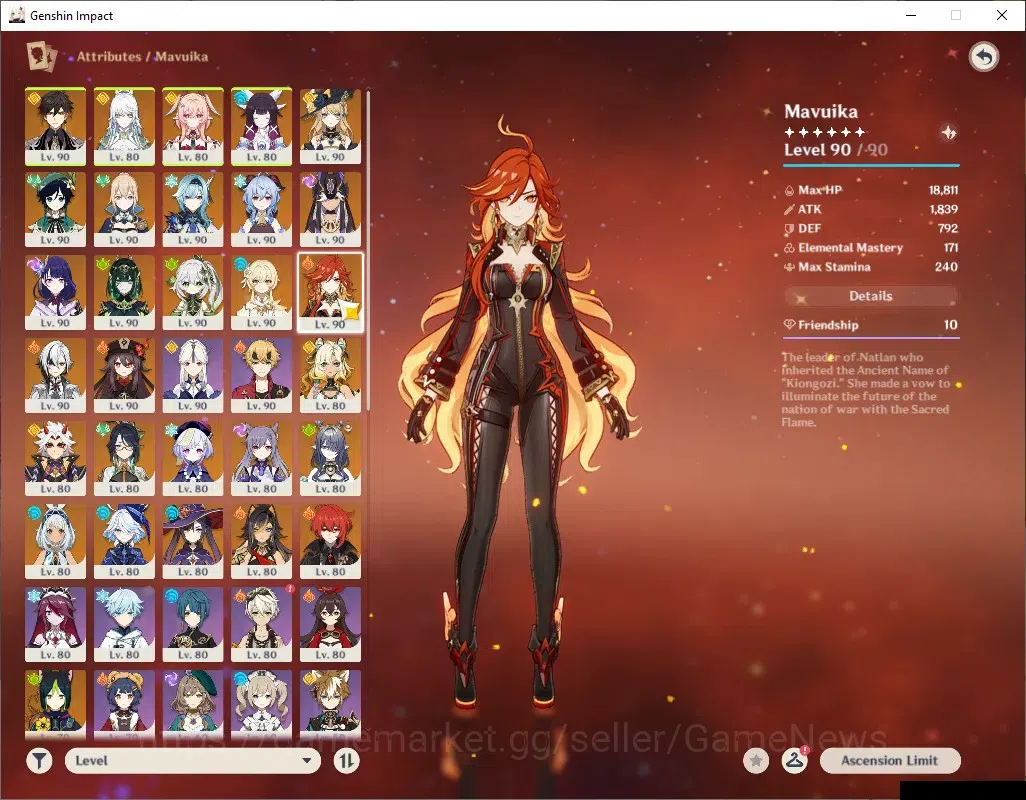The image size is (1026, 800).
Task: Click the Attributes / Mavuika breadcrumb
Action: tap(143, 57)
